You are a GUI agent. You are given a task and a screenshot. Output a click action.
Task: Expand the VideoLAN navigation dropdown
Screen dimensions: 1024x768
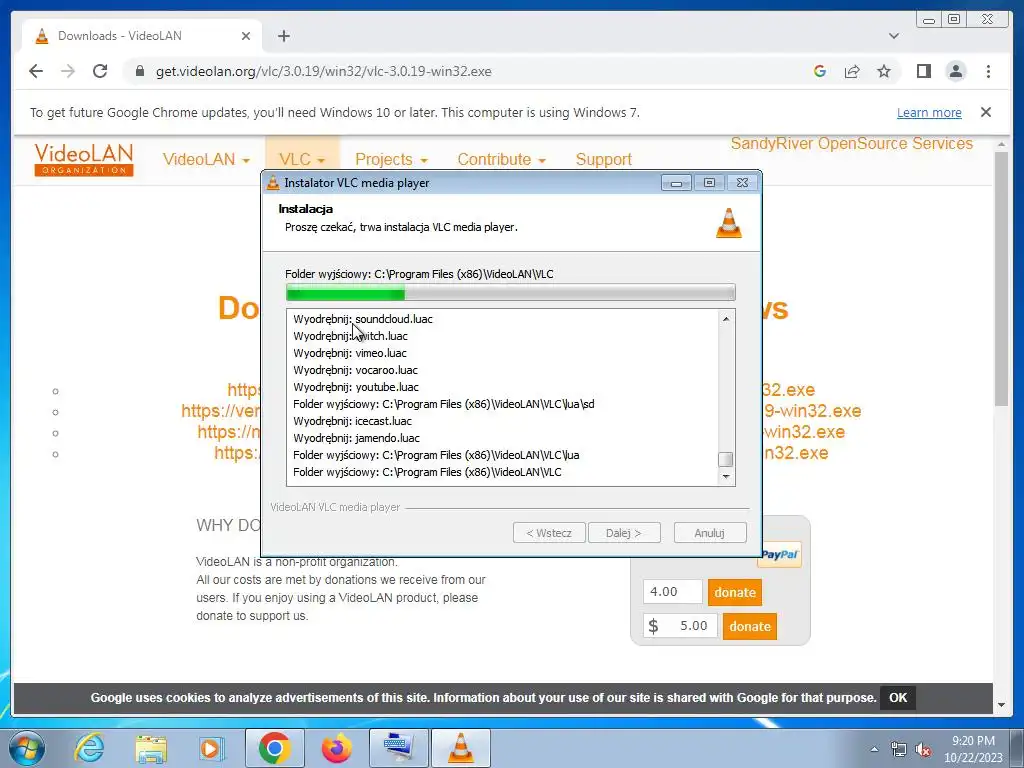pyautogui.click(x=206, y=159)
